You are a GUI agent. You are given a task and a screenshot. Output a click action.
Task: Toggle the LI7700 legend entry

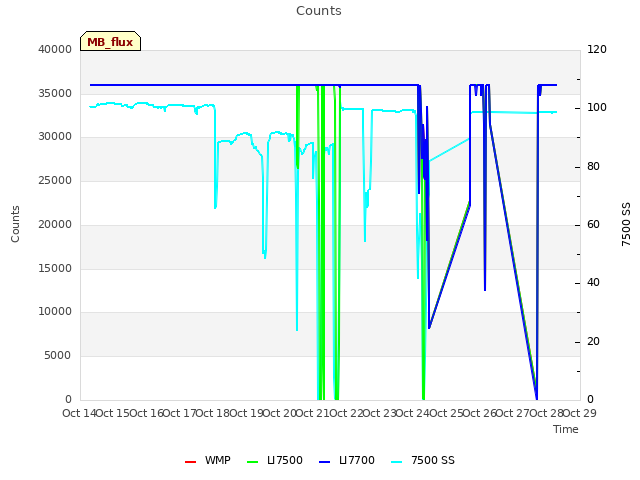[347, 460]
